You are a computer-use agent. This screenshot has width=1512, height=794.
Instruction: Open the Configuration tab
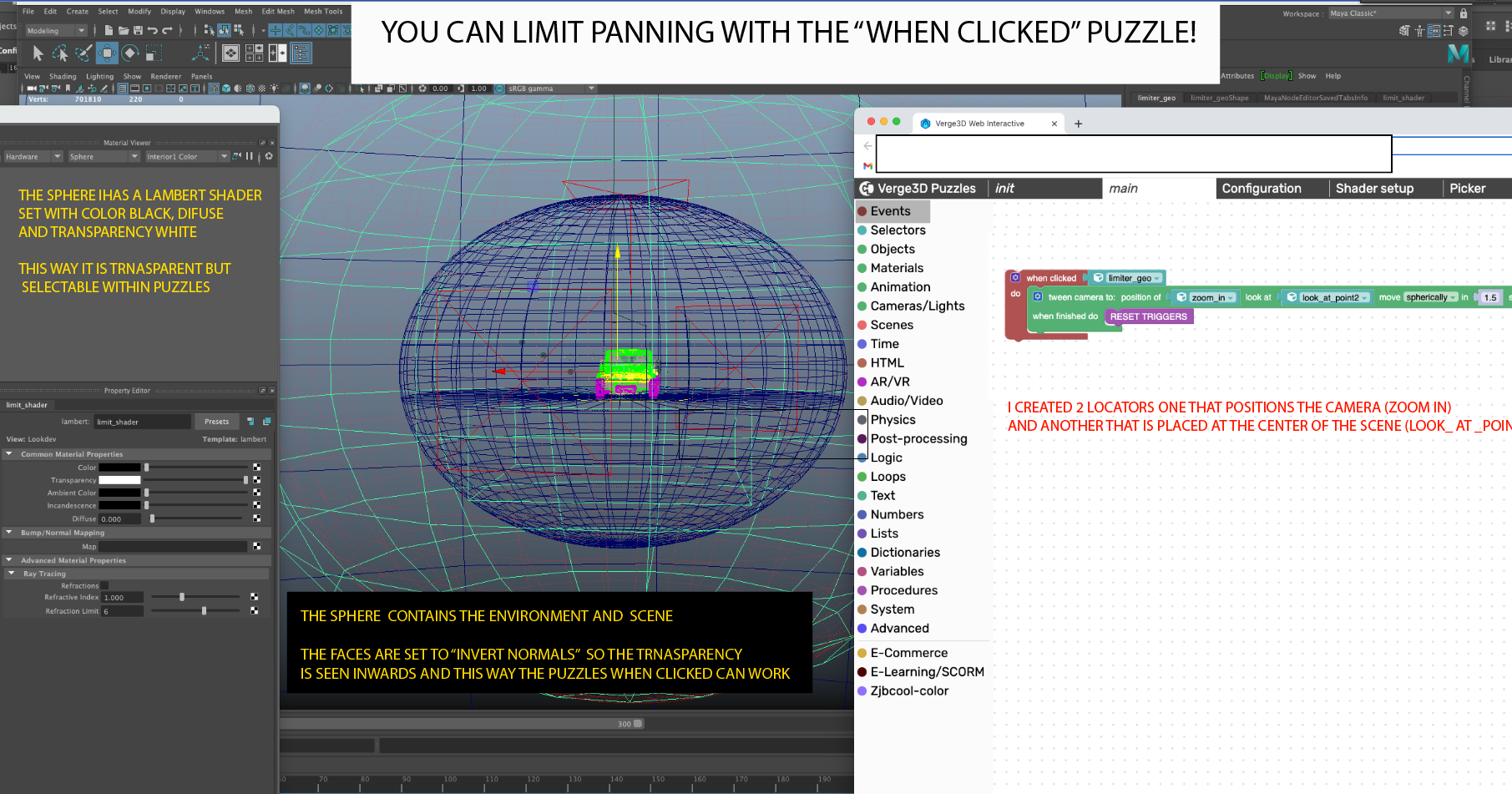pyautogui.click(x=1262, y=189)
